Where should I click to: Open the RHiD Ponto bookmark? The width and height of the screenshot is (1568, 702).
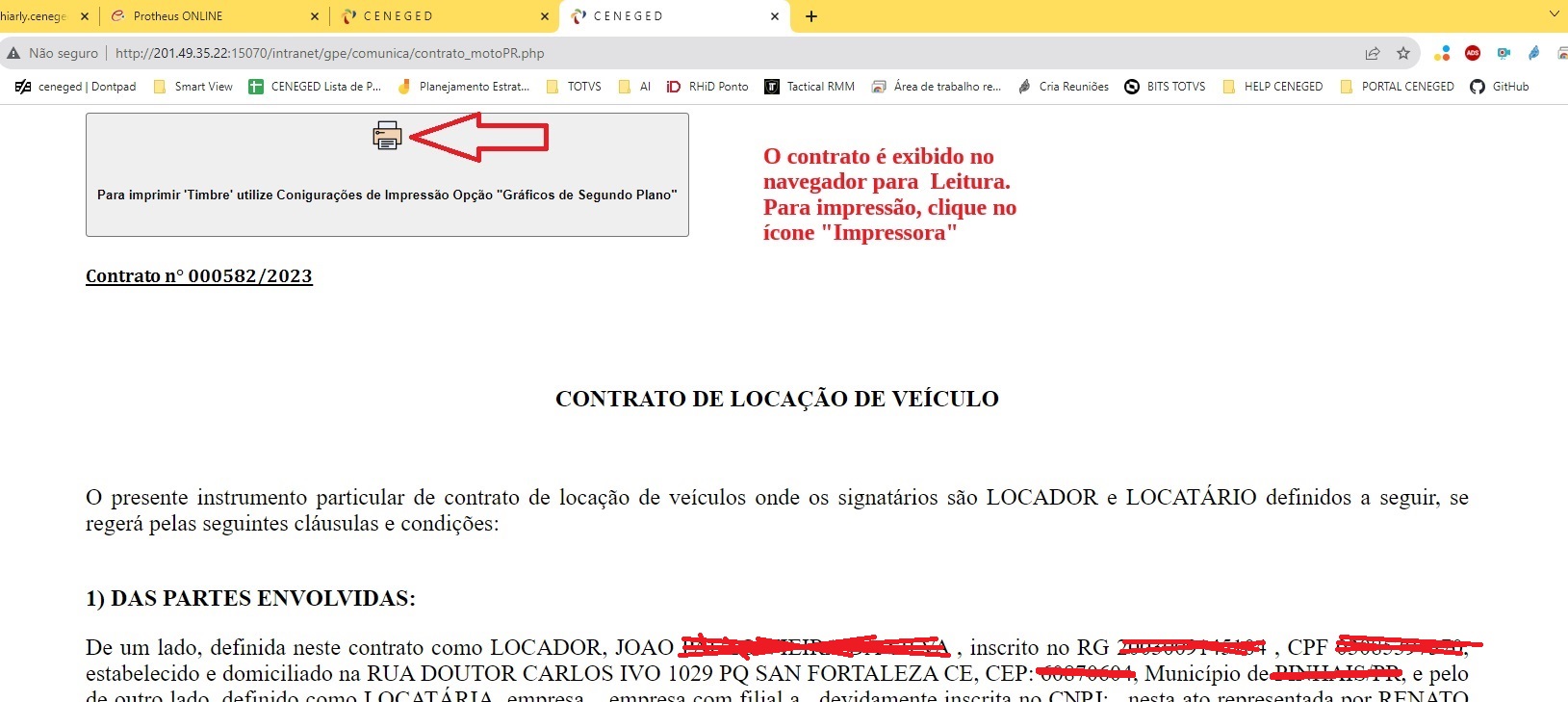pos(707,87)
